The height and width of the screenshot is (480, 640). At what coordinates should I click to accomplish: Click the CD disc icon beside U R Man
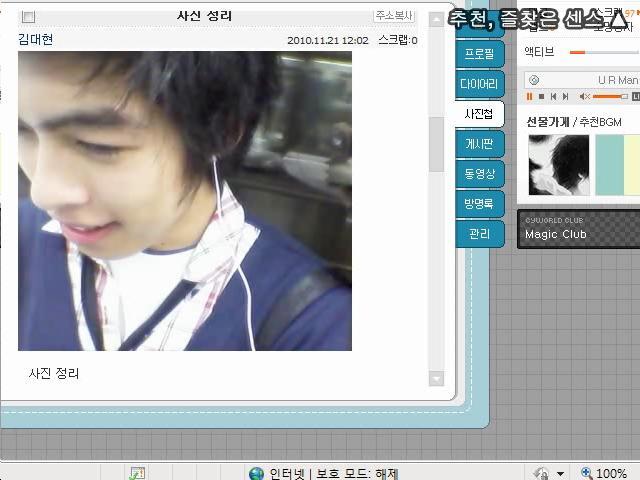533,80
